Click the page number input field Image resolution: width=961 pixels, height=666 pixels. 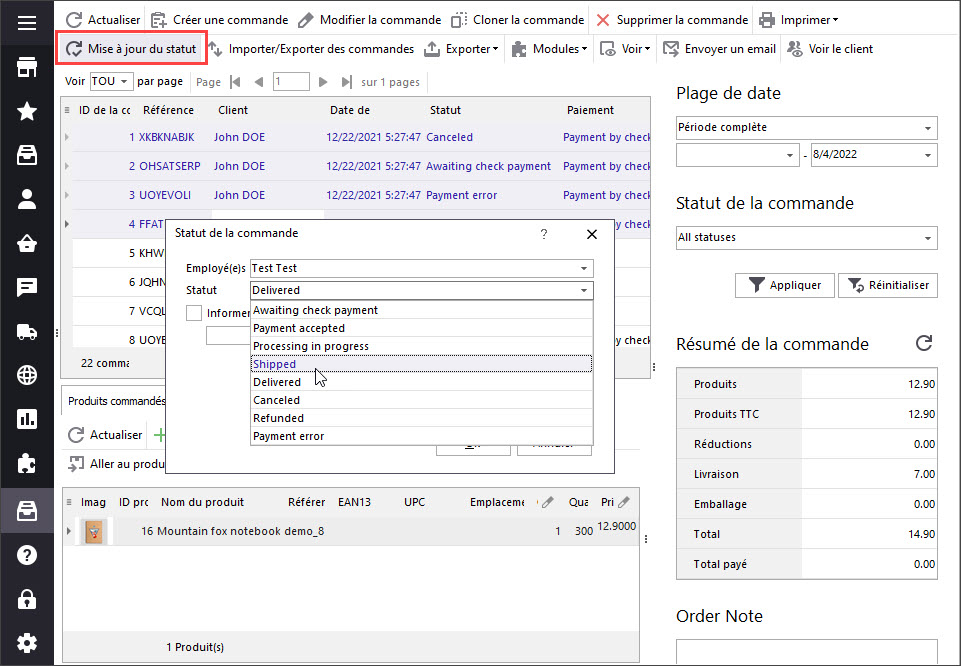[x=291, y=81]
